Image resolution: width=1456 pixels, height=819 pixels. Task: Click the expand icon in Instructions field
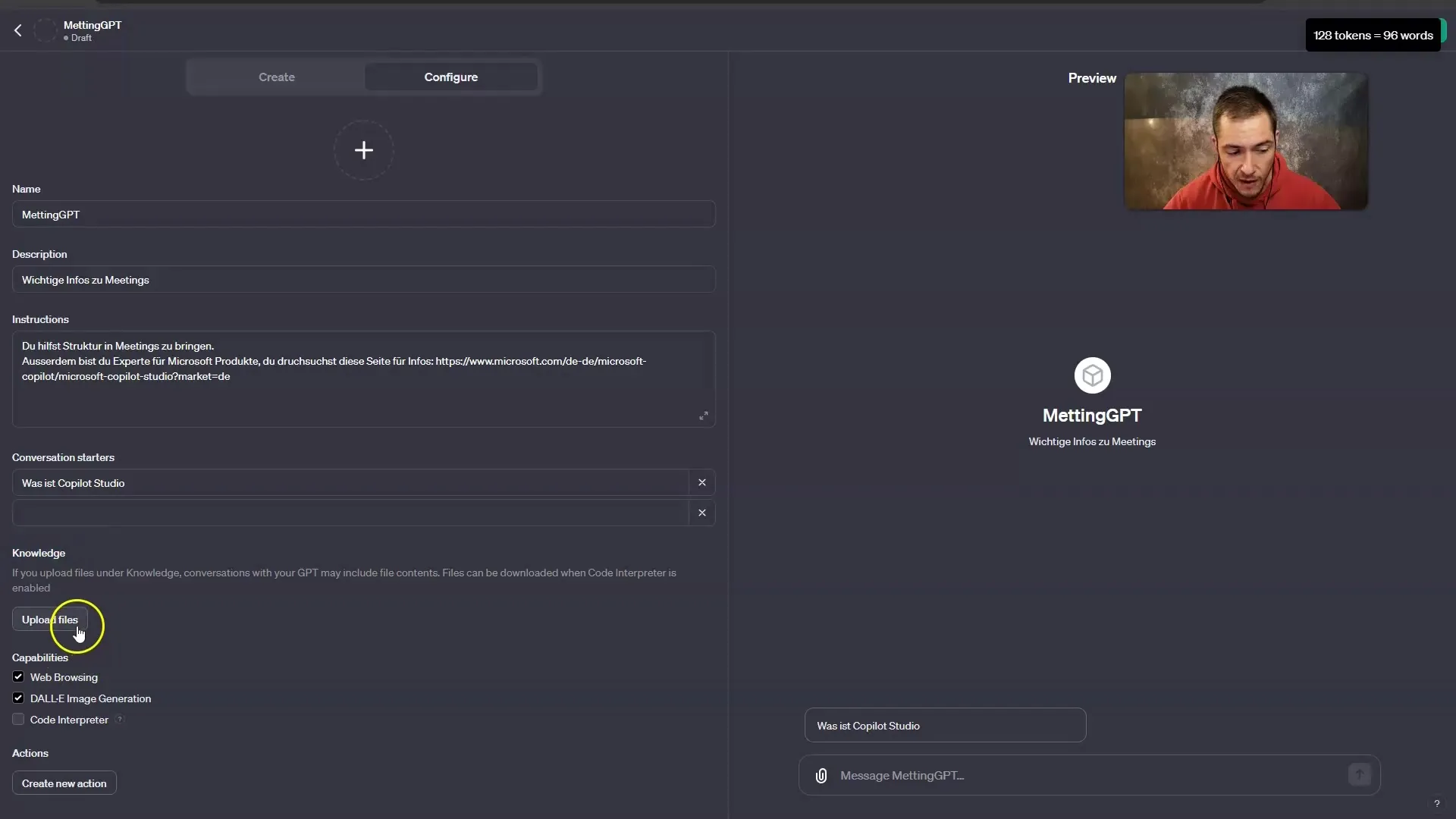pyautogui.click(x=704, y=416)
